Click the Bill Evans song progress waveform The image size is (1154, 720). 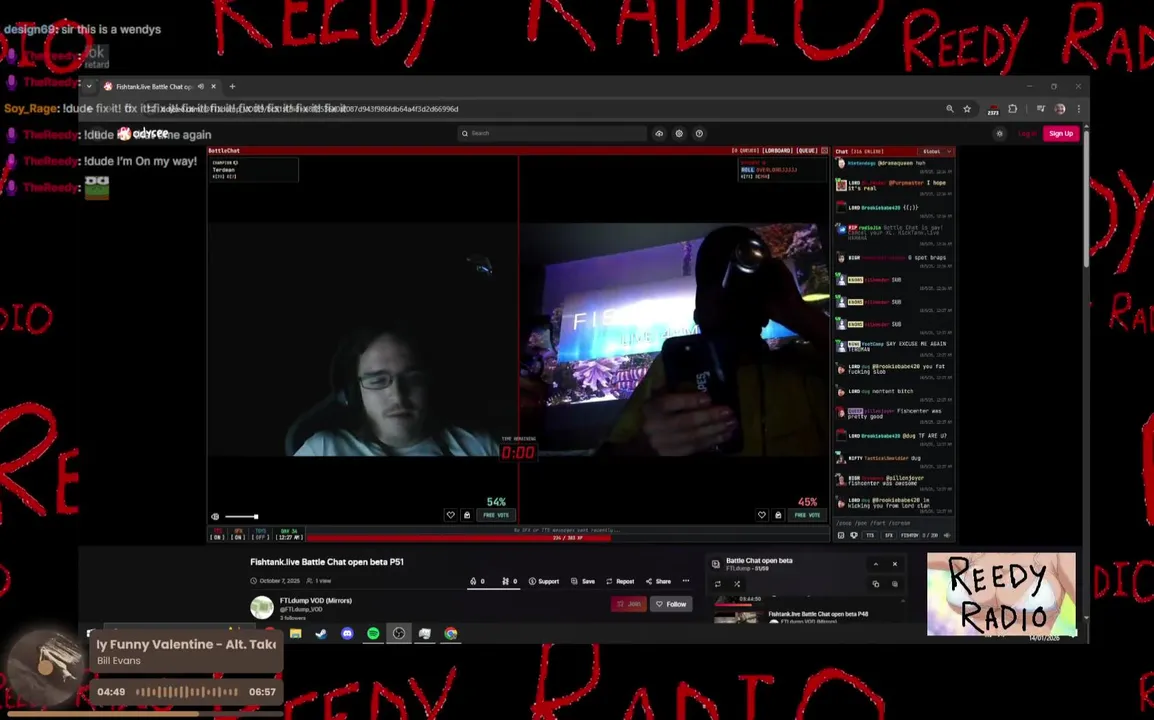click(x=187, y=691)
